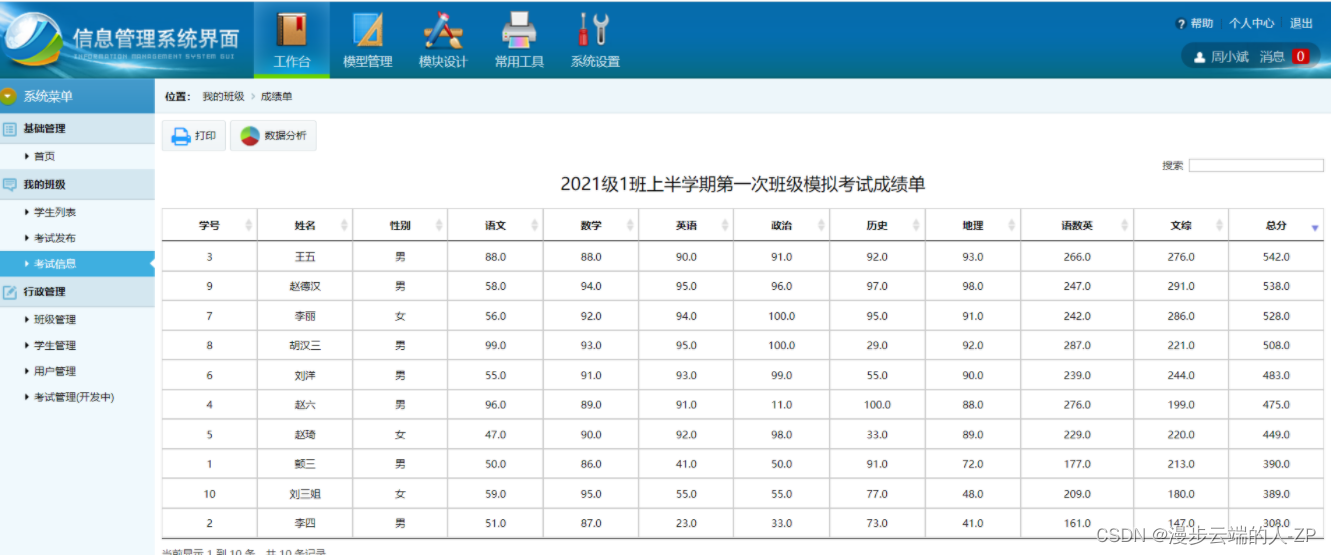Click the 我的班级 section icon
This screenshot has width=1331, height=555.
(x=10, y=185)
